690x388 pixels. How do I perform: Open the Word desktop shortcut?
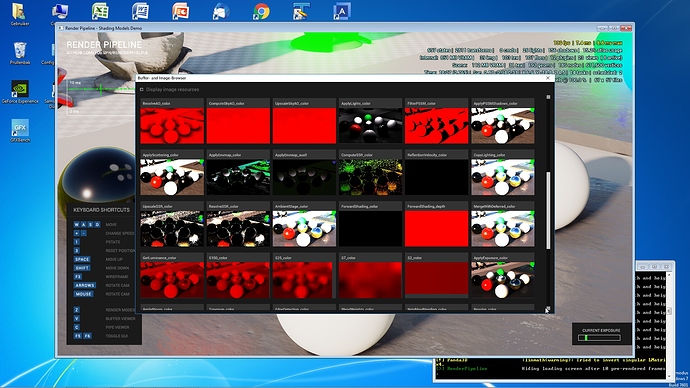coord(140,11)
